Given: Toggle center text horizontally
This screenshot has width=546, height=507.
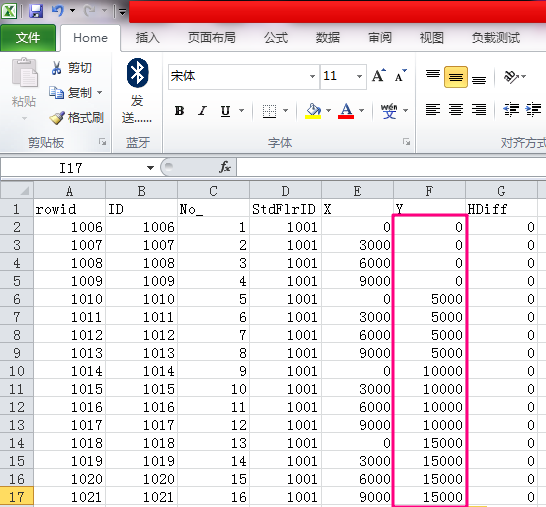Looking at the screenshot, I should pos(455,110).
